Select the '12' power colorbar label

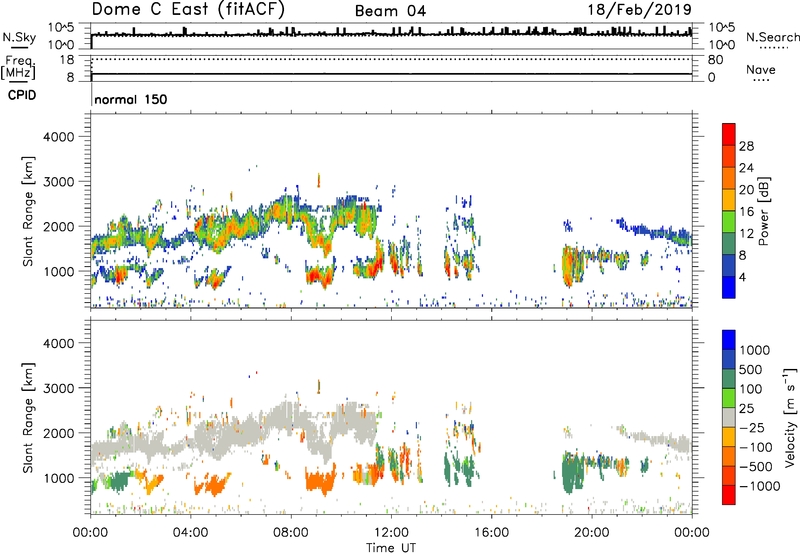[746, 234]
